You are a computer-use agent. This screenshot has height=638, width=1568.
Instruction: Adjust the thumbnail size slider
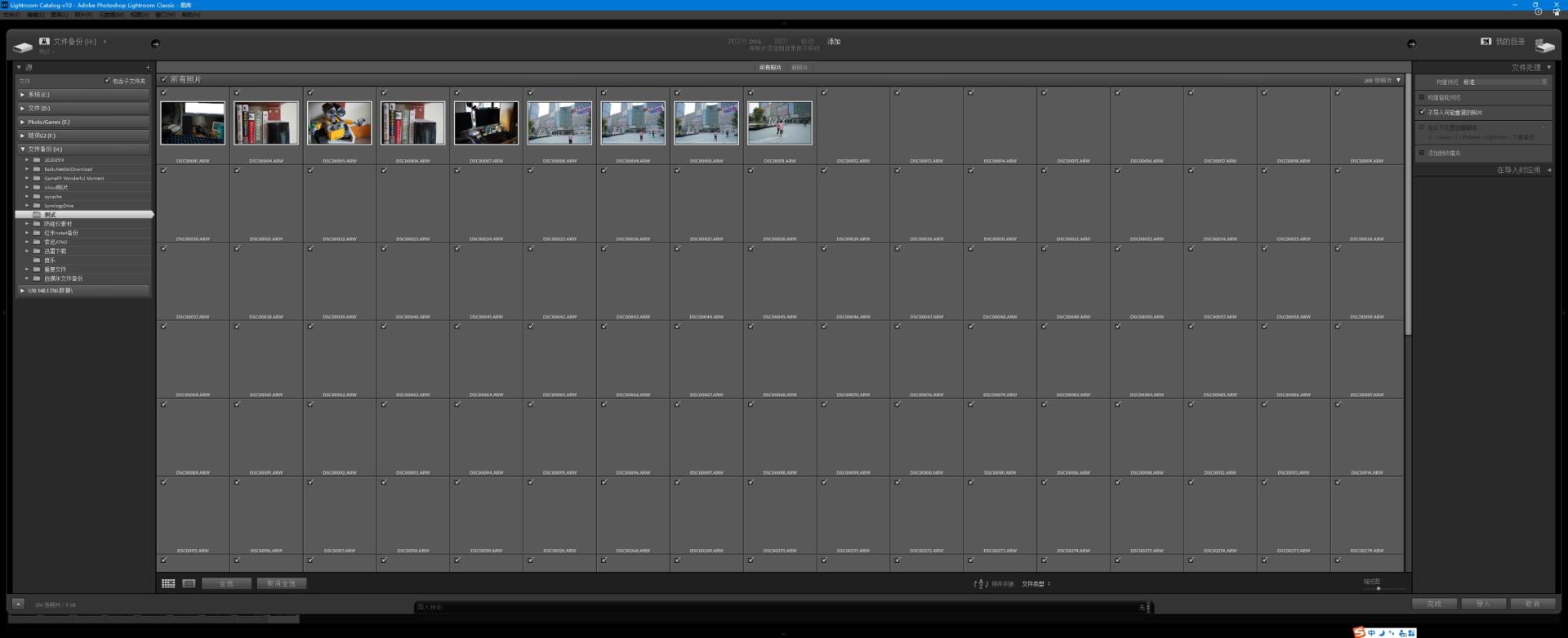coord(1379,588)
